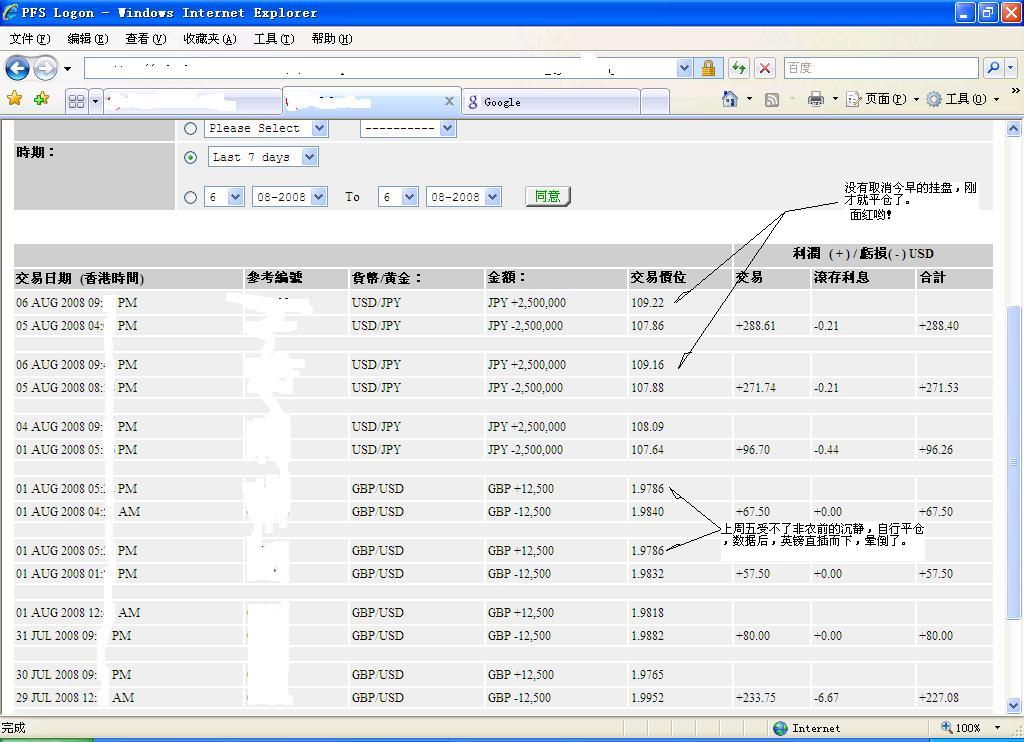Click the Add to Favorites icon

point(41,99)
